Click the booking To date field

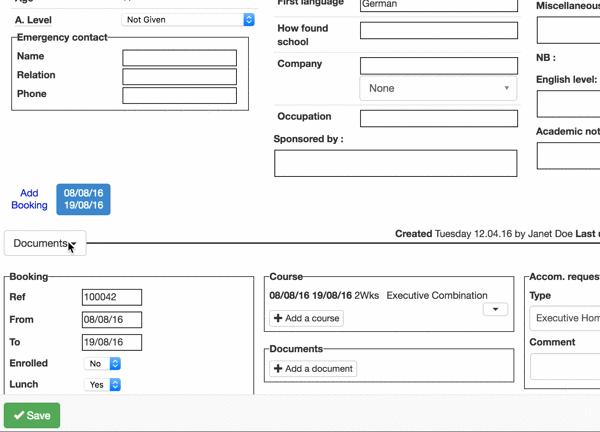click(112, 342)
